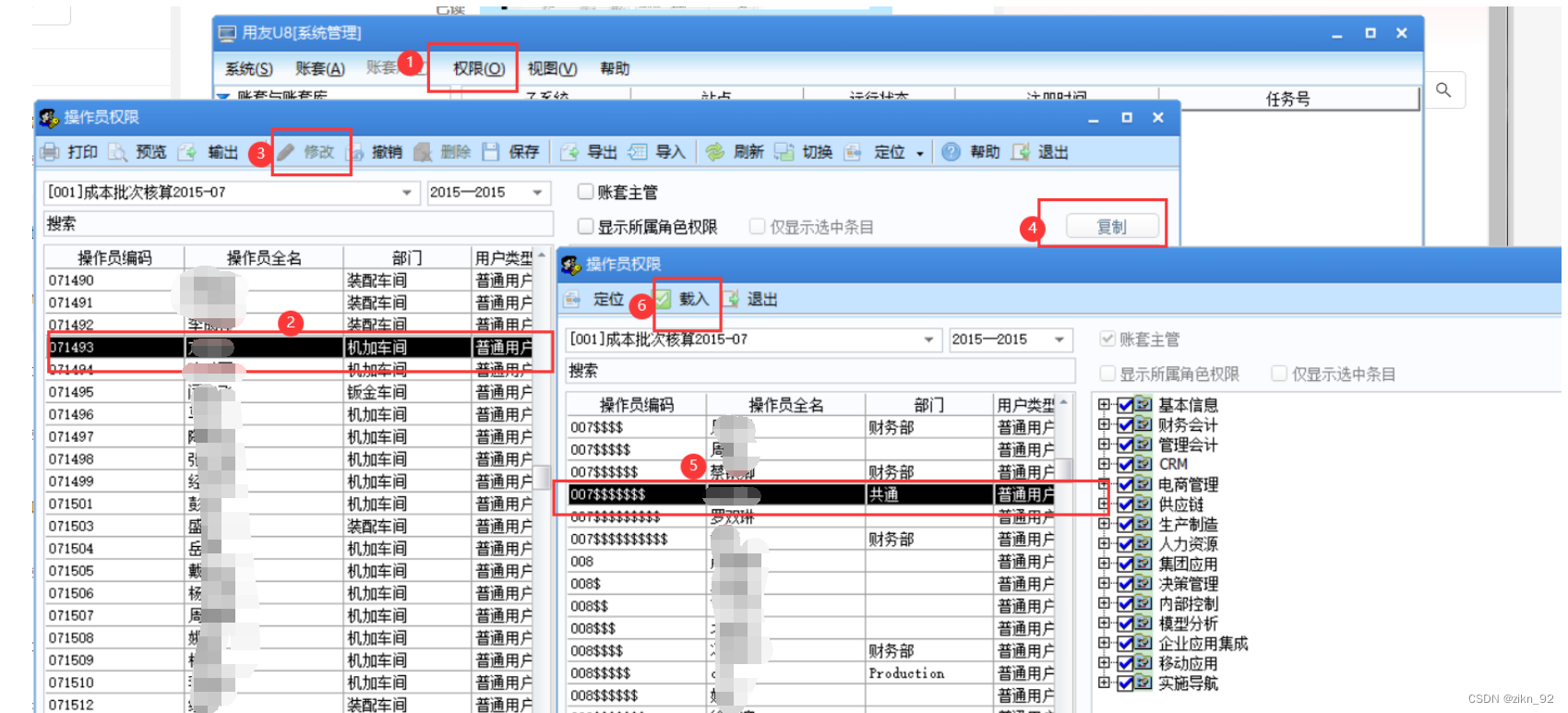
Task: Select operator row 071510
Action: (x=290, y=683)
